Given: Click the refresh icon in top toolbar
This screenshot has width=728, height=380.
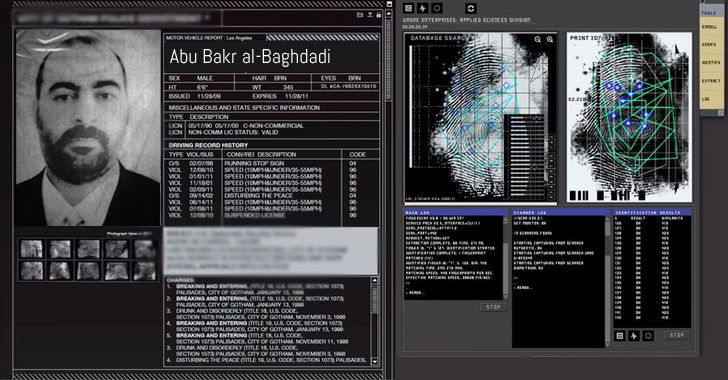Looking at the screenshot, I should (x=471, y=8).
